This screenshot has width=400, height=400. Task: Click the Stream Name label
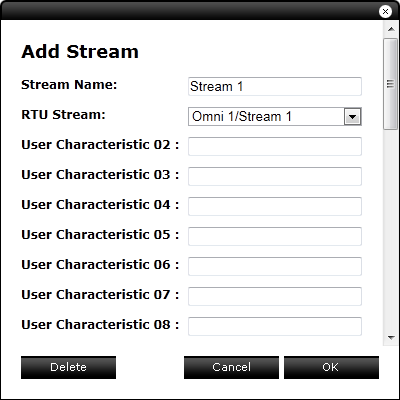tap(69, 85)
